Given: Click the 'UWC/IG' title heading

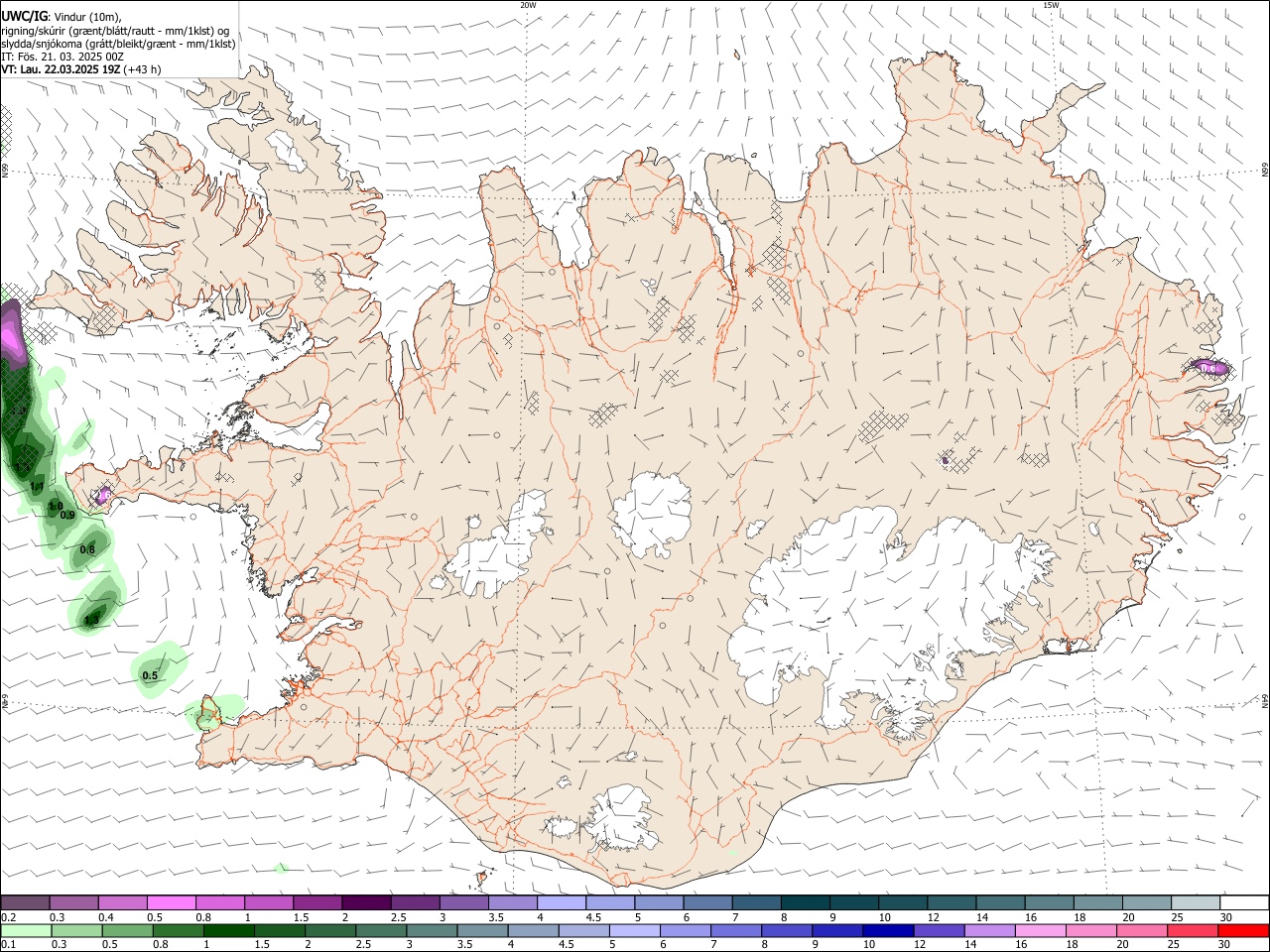Looking at the screenshot, I should click(x=23, y=16).
